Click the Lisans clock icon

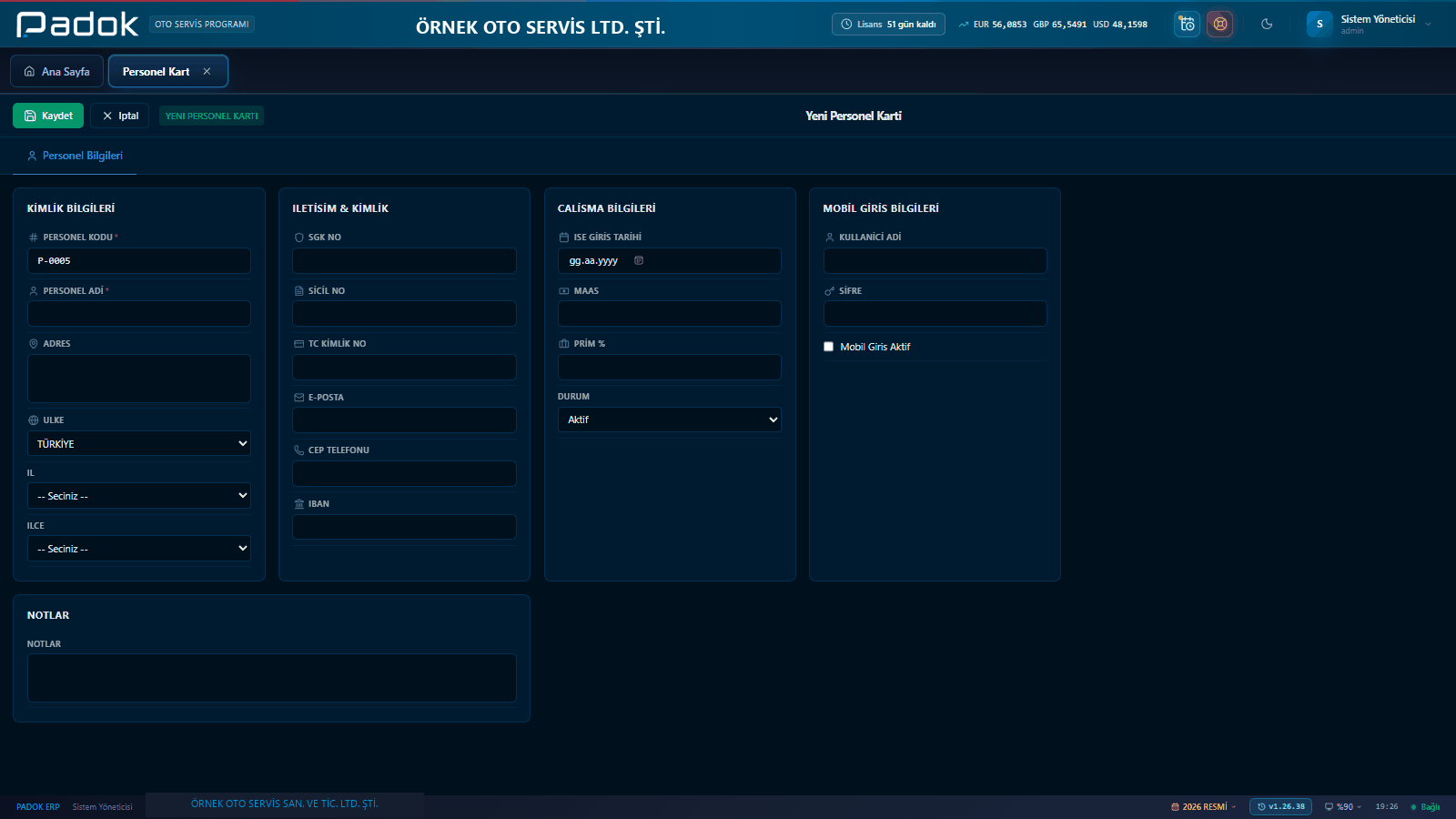pos(846,25)
